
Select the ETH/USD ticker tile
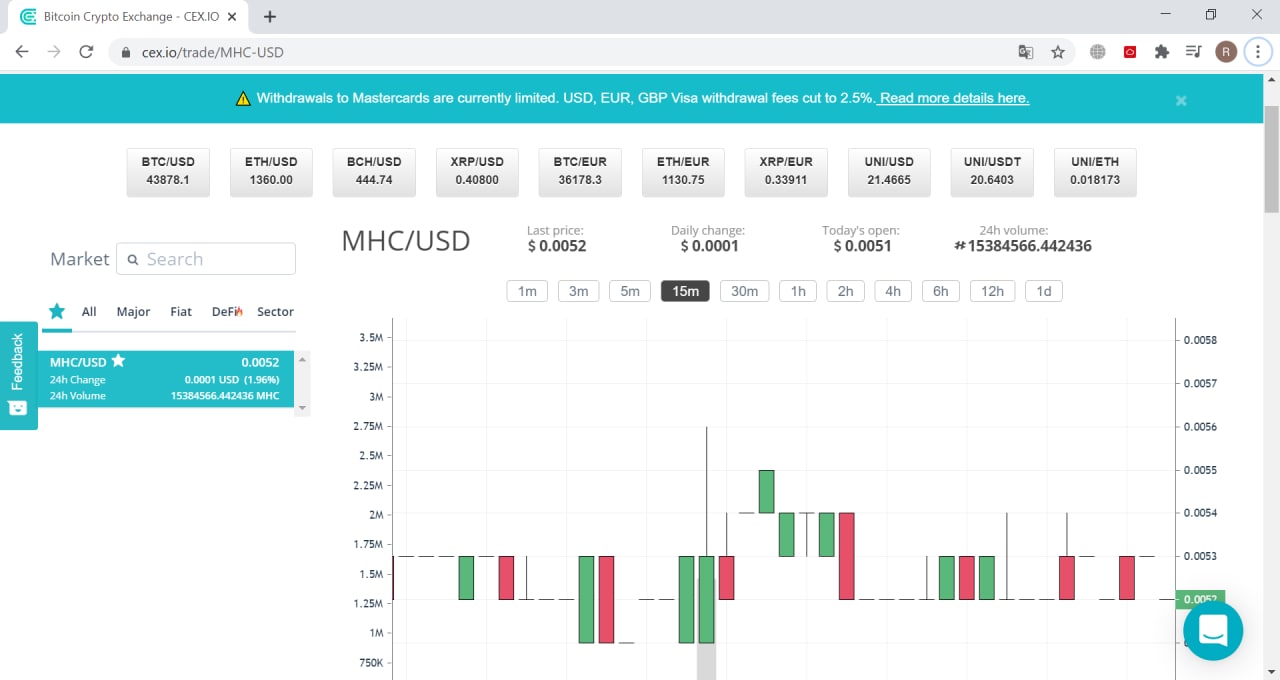[x=271, y=172]
